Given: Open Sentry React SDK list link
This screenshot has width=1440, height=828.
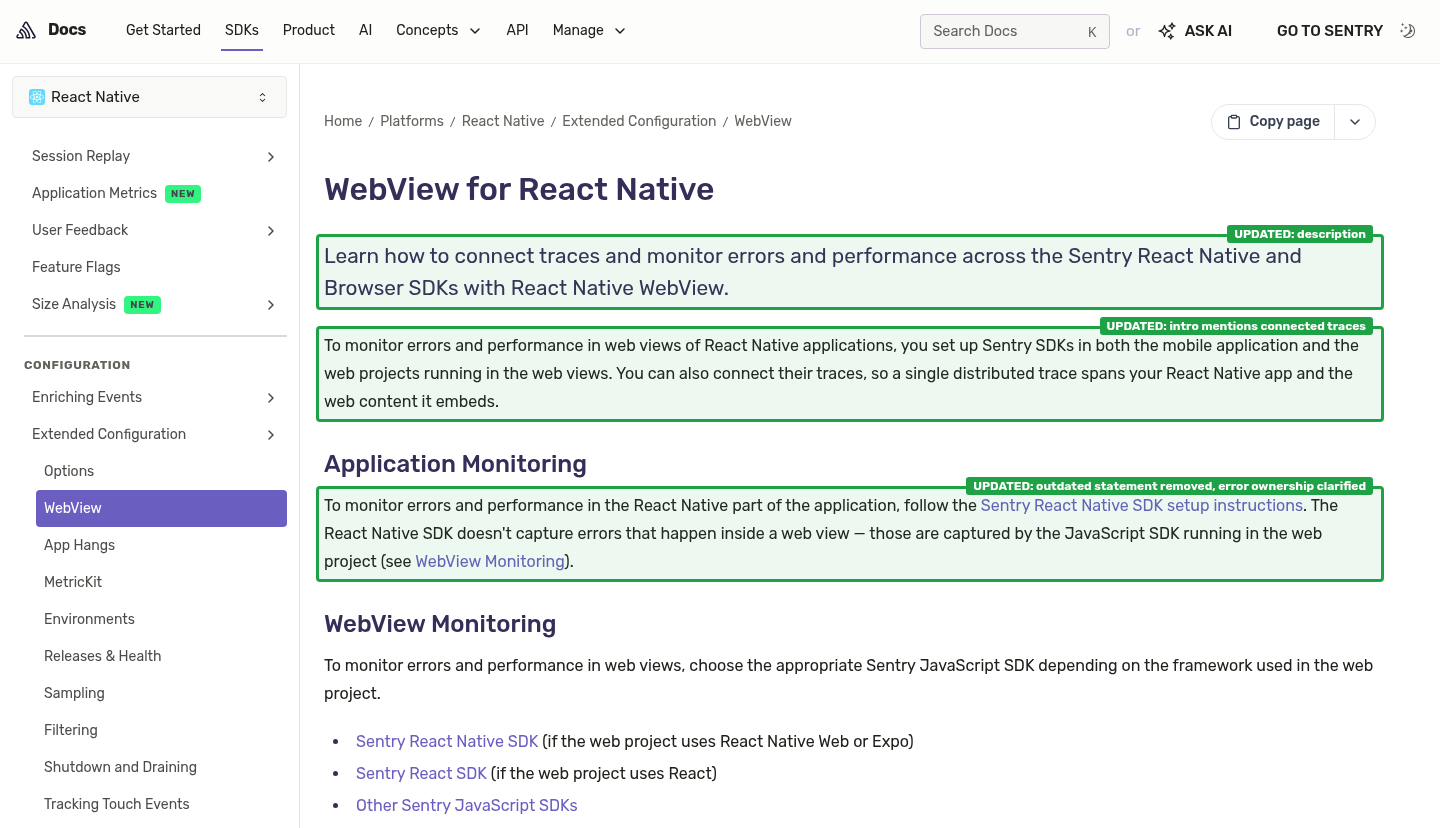Looking at the screenshot, I should [421, 774].
